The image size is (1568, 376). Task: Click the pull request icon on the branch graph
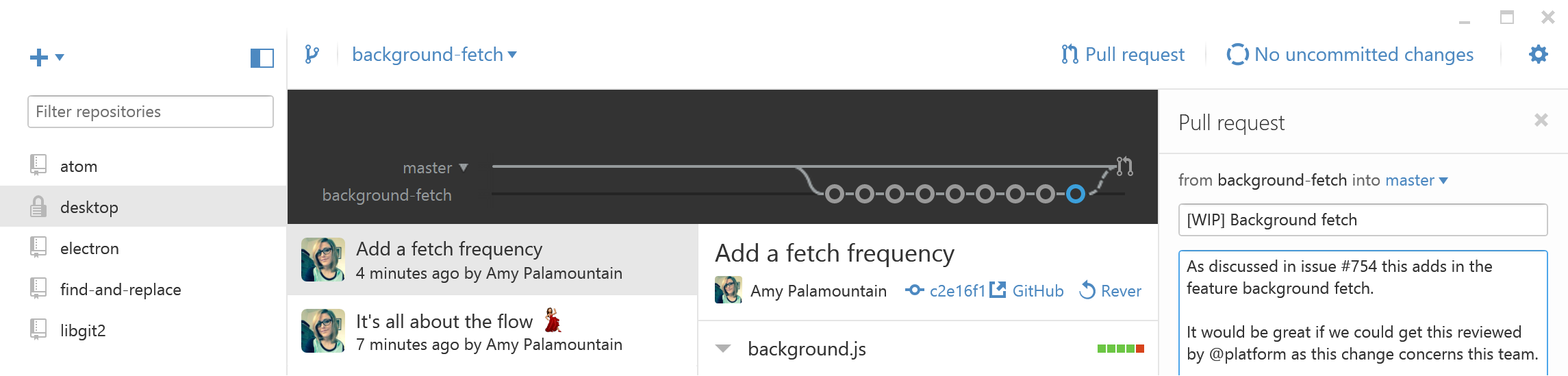click(1125, 166)
